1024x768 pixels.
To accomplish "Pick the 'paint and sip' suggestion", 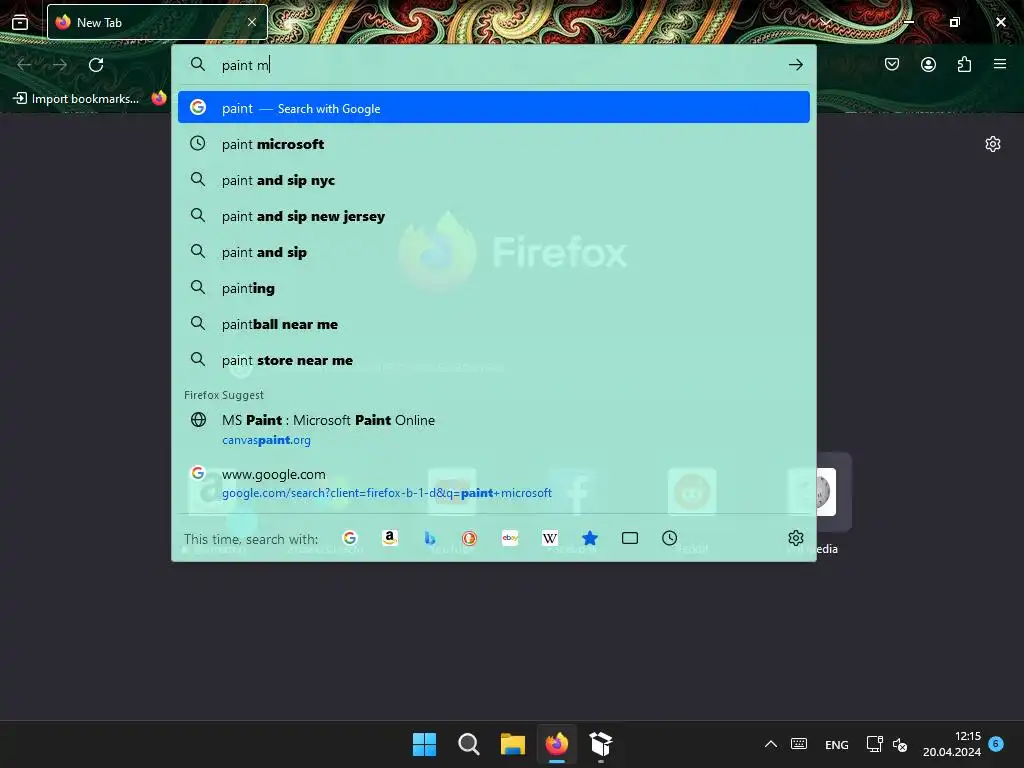I will click(494, 251).
